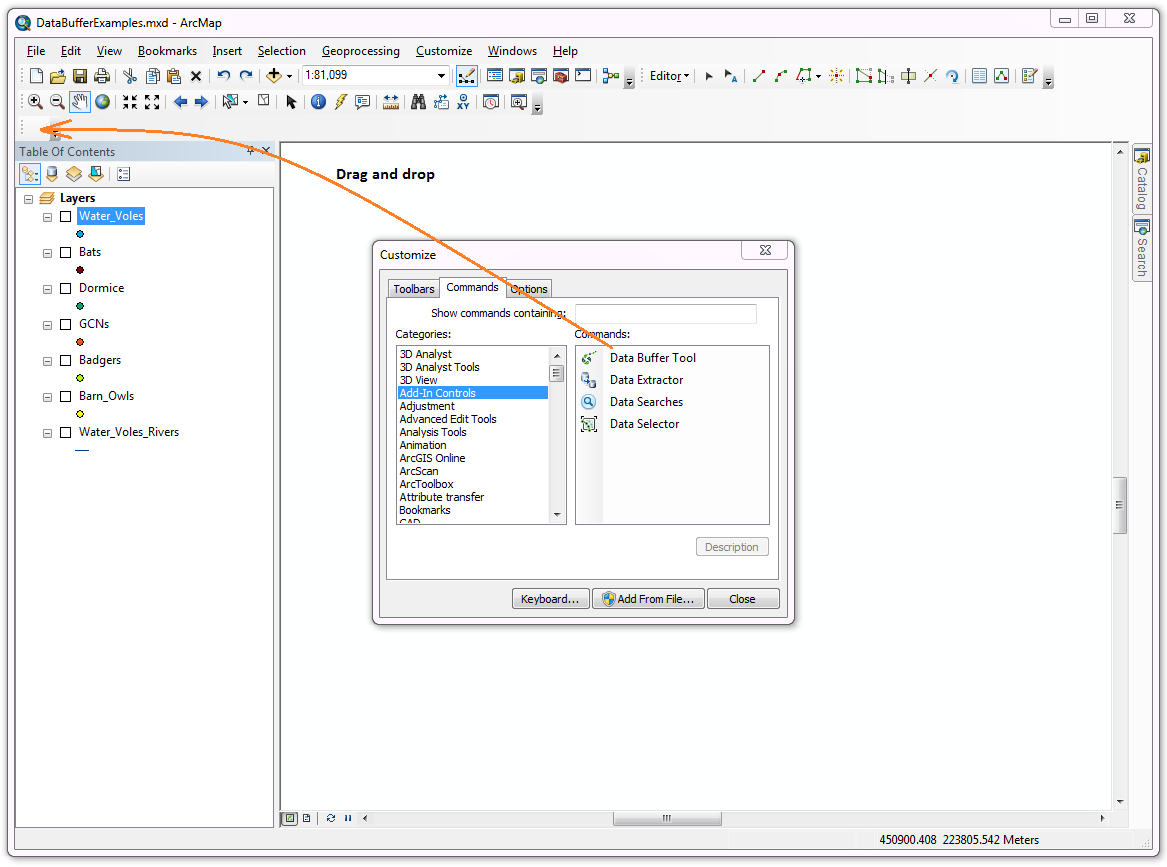1167x867 pixels.
Task: Select the Data Searches command icon
Action: coord(589,402)
